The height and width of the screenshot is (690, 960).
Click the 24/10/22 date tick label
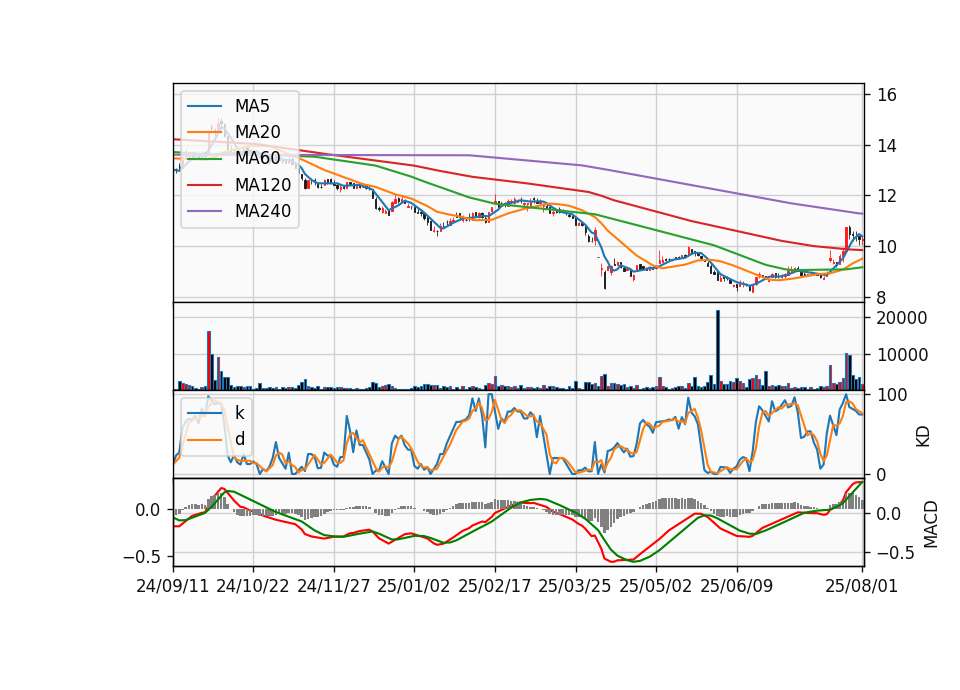(253, 586)
